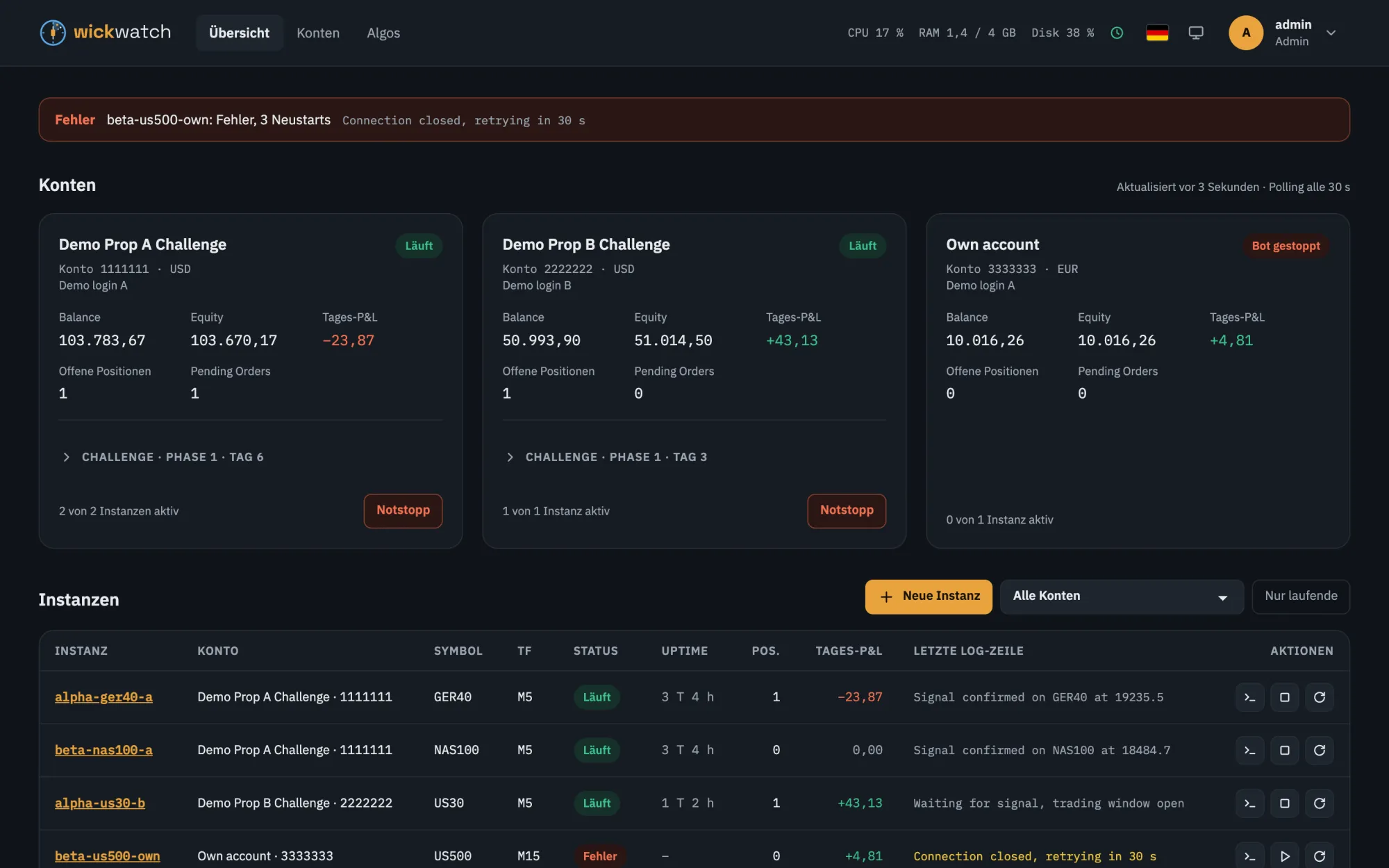The image size is (1389, 868).
Task: Click Läuft badge on Demo Prop A card
Action: (419, 246)
